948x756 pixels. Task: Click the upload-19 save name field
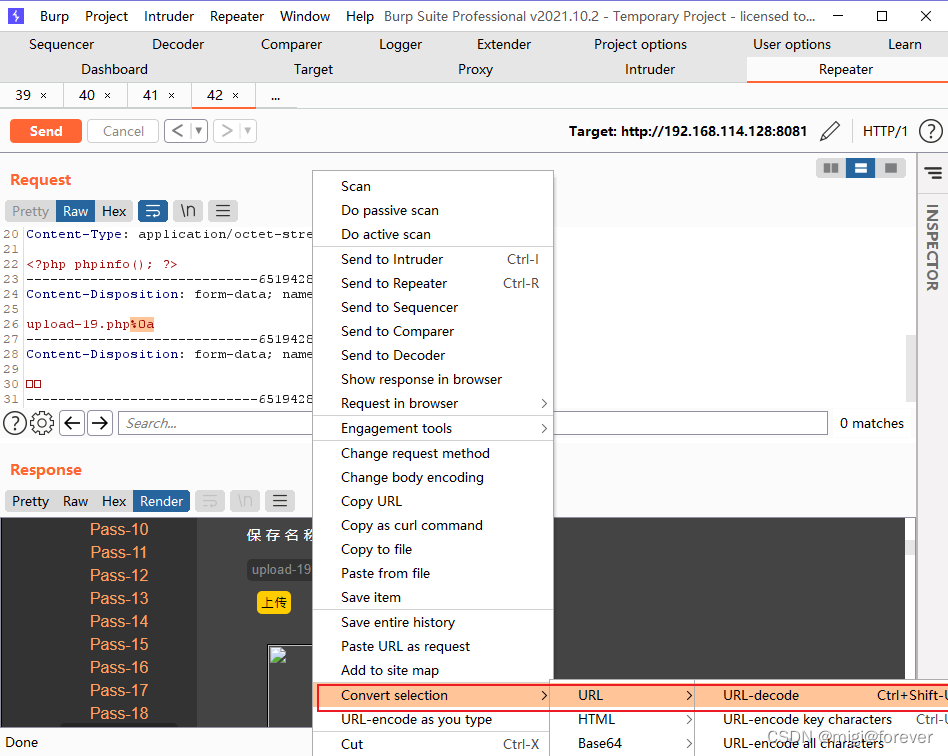tap(280, 570)
